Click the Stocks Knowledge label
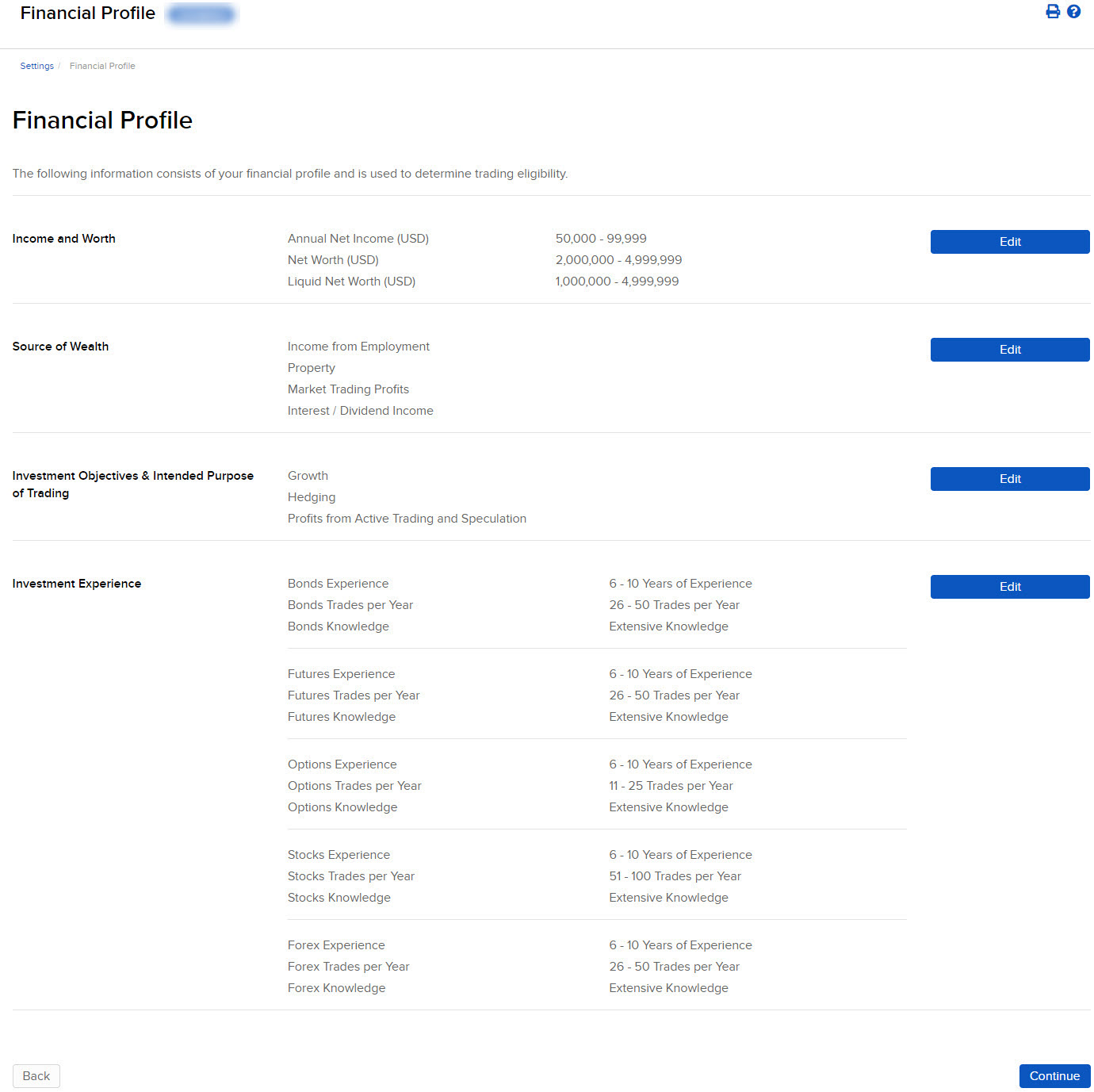 tap(339, 897)
